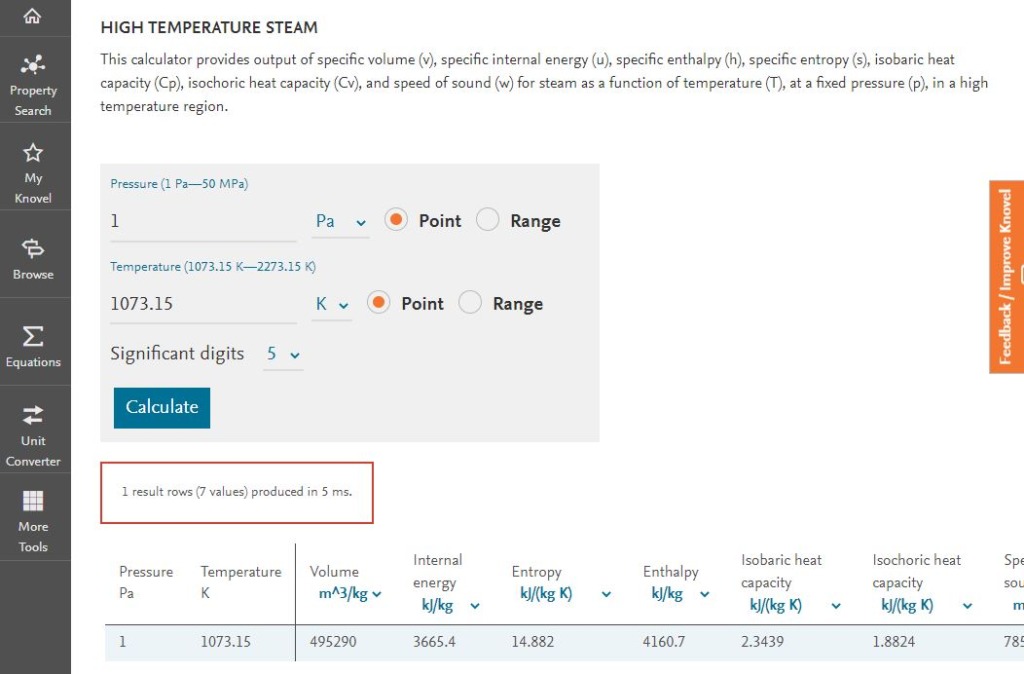Click the Pressure value input field
This screenshot has width=1024, height=674.
(203, 221)
